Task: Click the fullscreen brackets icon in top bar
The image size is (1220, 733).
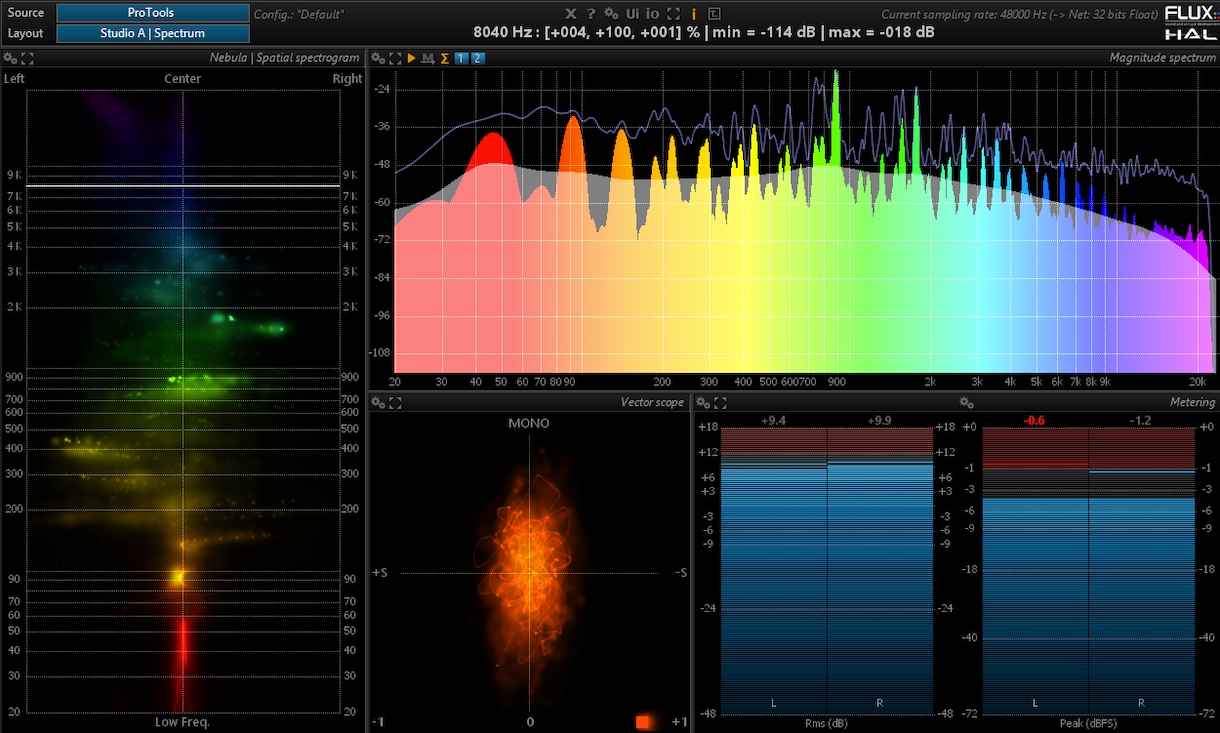Action: click(674, 13)
